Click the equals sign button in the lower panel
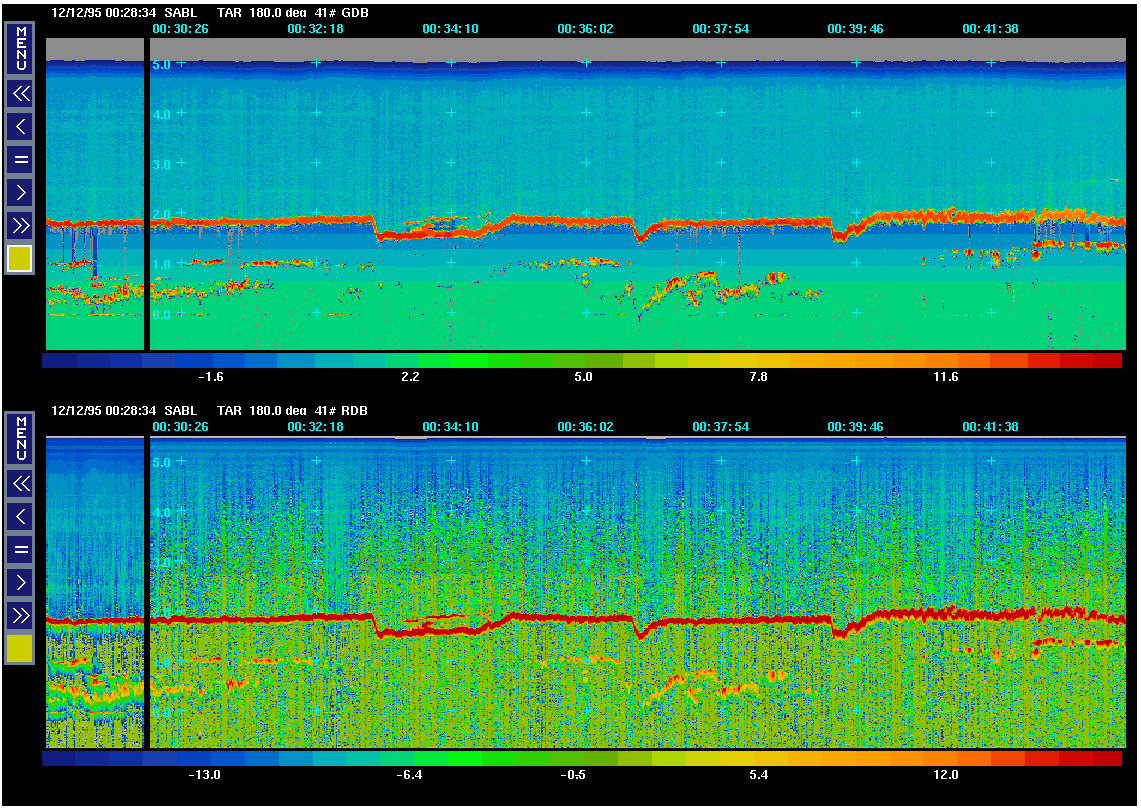The image size is (1141, 810). 20,548
